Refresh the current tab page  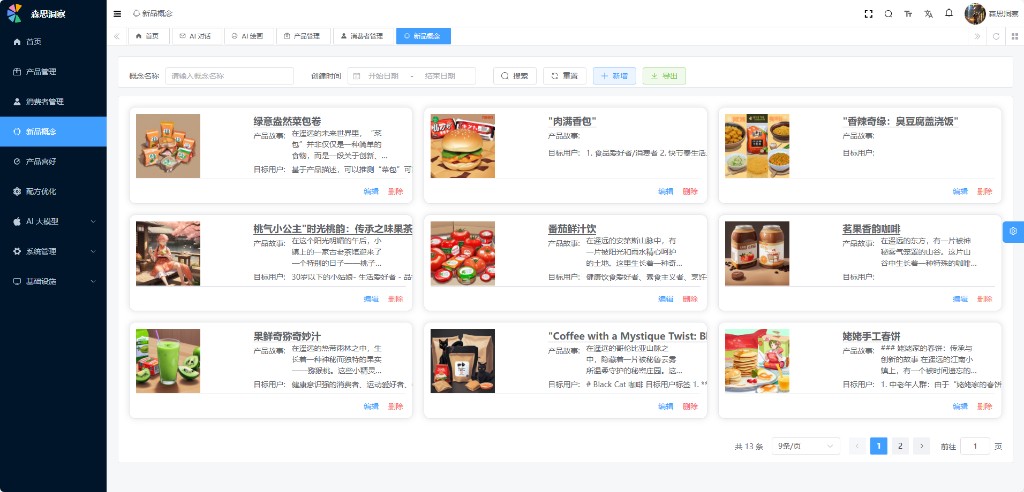pos(996,37)
